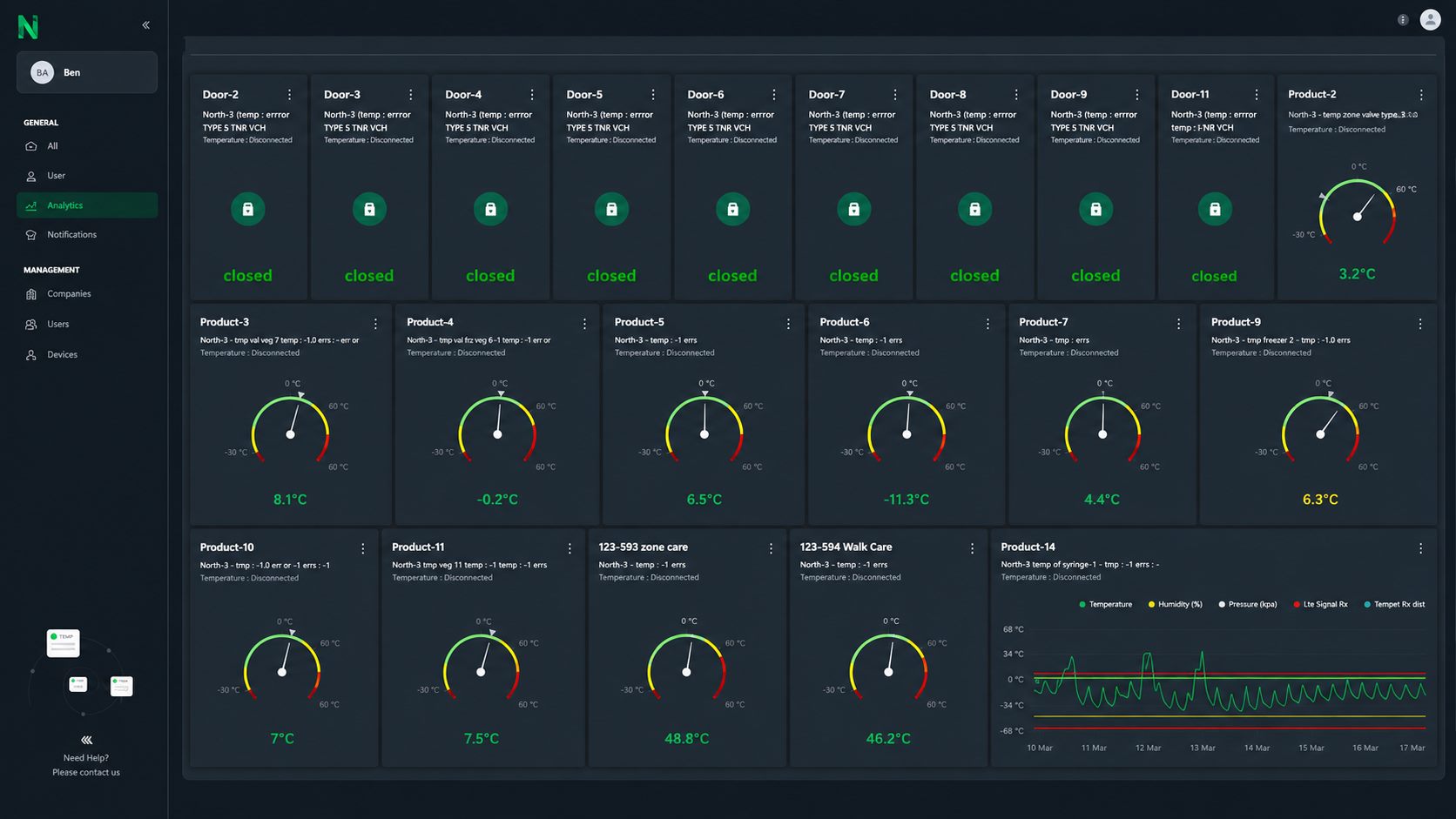This screenshot has height=819, width=1456.
Task: Click the 48.8°C temperature reading
Action: tap(686, 739)
